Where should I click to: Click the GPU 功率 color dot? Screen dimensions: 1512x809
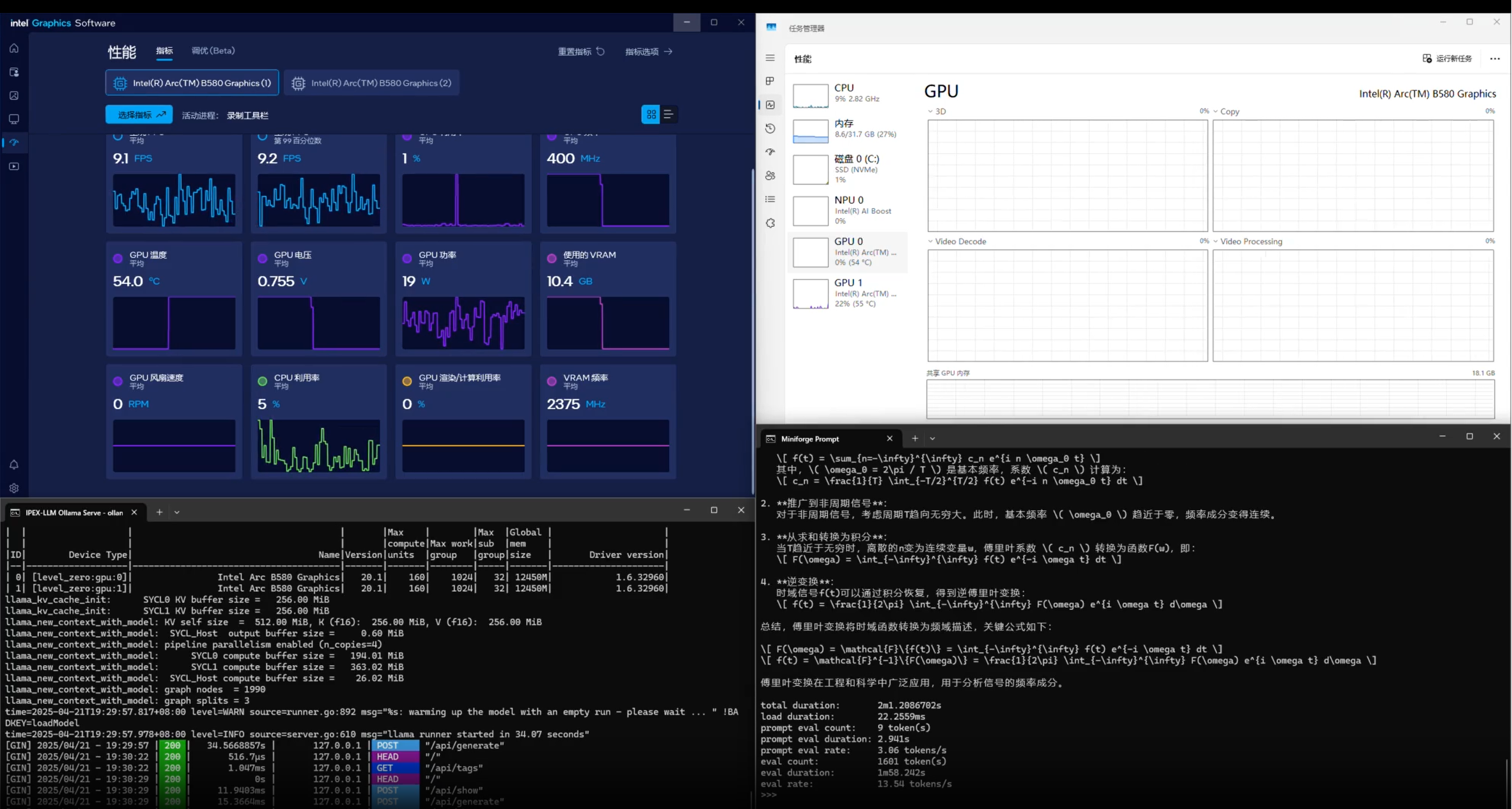407,258
